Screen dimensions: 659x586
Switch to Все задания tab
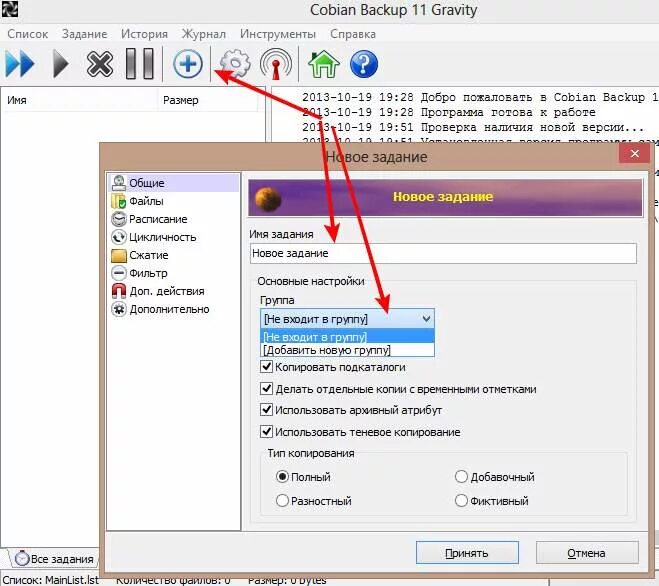tap(54, 559)
